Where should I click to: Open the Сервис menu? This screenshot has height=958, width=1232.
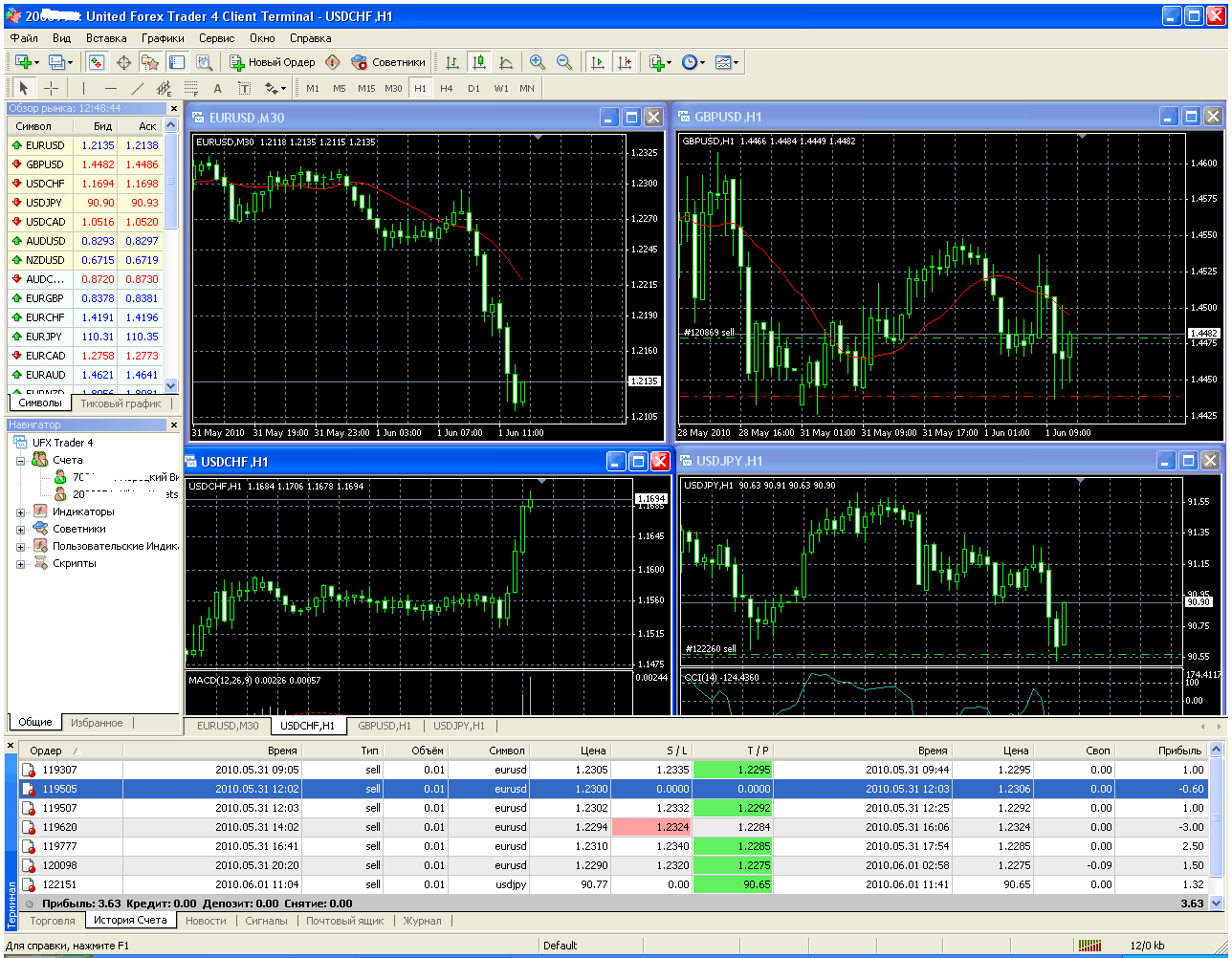(x=217, y=38)
